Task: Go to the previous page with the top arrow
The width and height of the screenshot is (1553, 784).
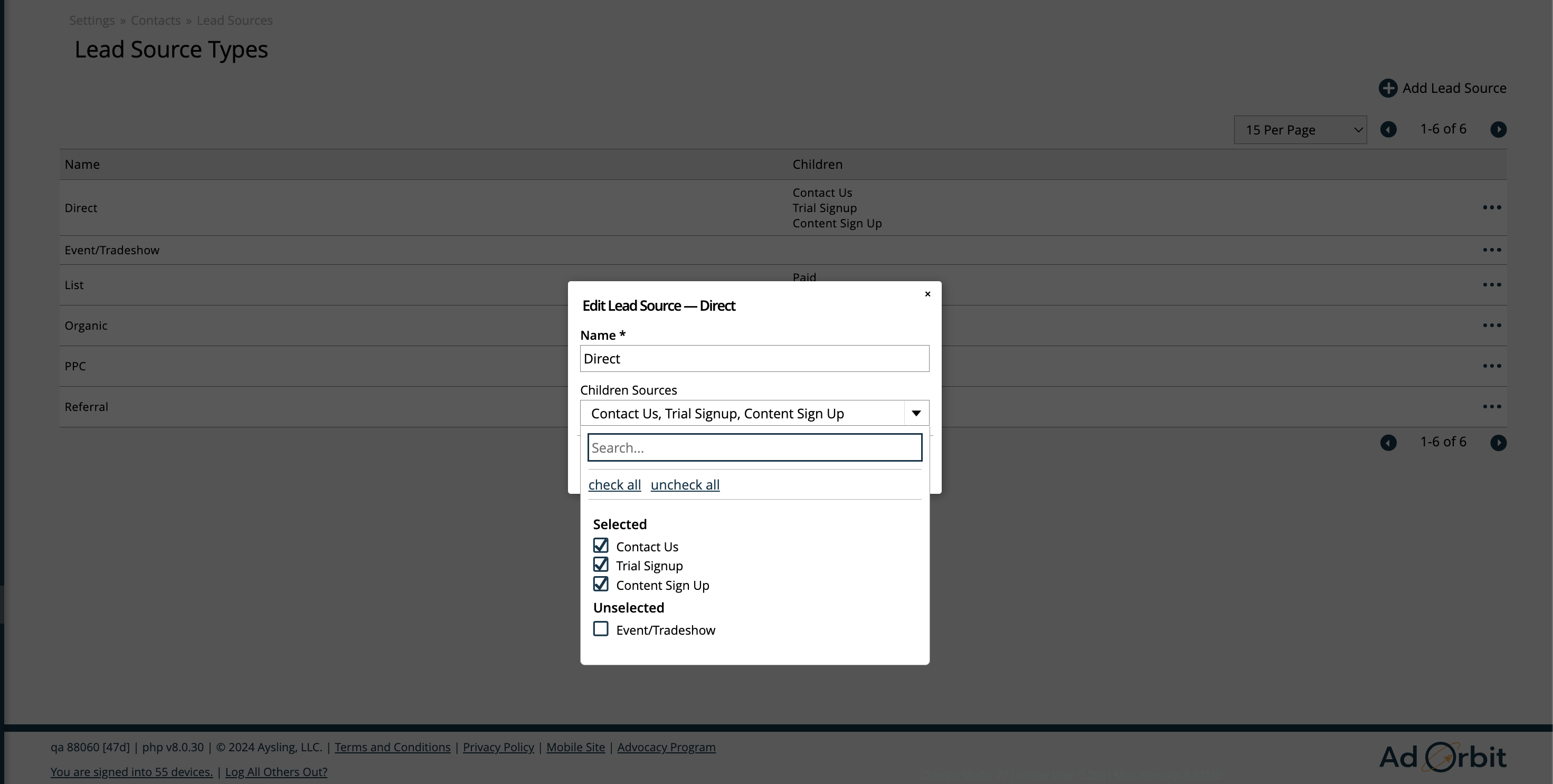Action: pos(1388,130)
